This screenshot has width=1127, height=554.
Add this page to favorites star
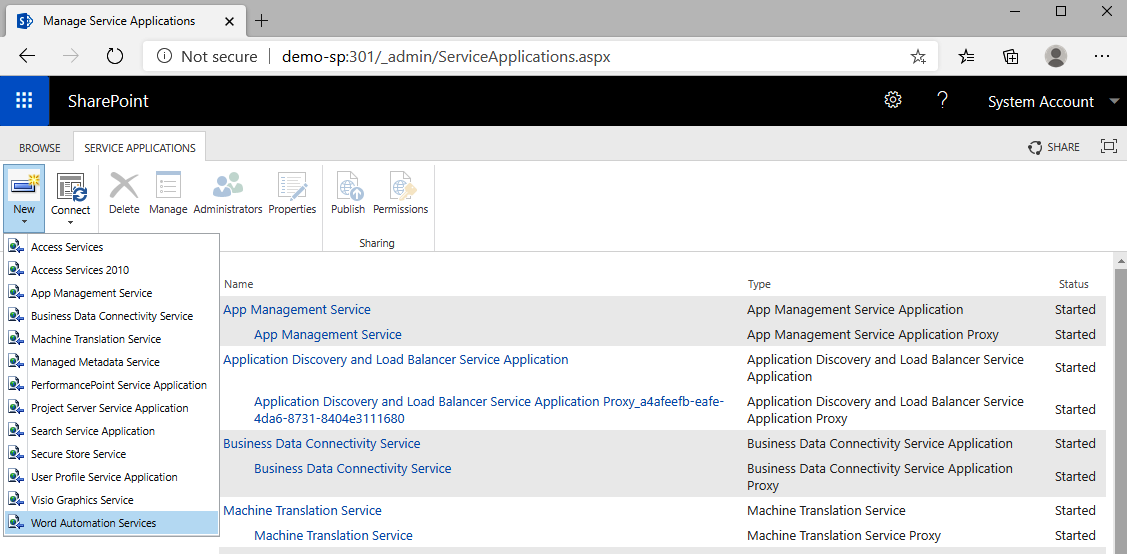tap(918, 57)
